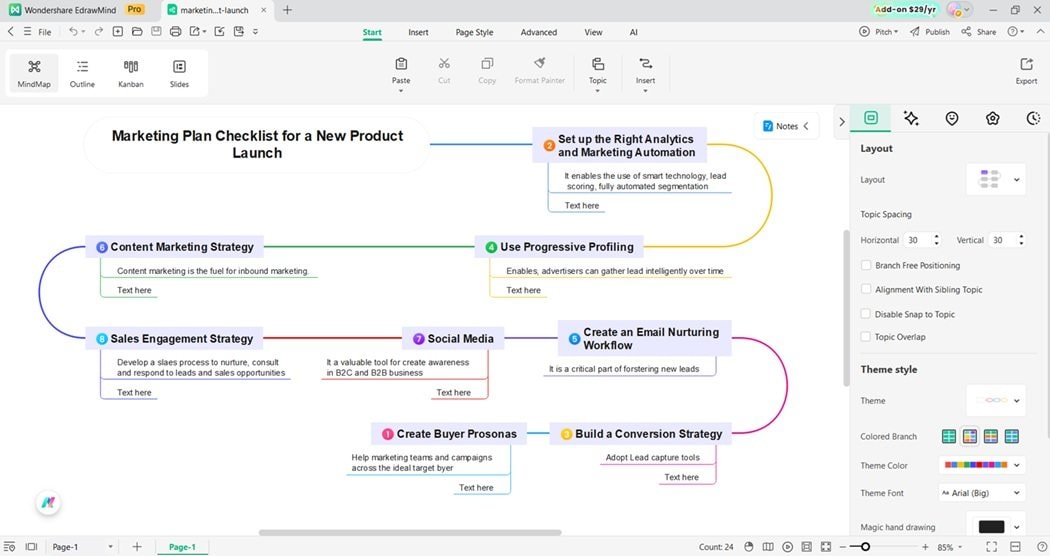Click the Share button
This screenshot has height=556, width=1050.
coord(978,31)
